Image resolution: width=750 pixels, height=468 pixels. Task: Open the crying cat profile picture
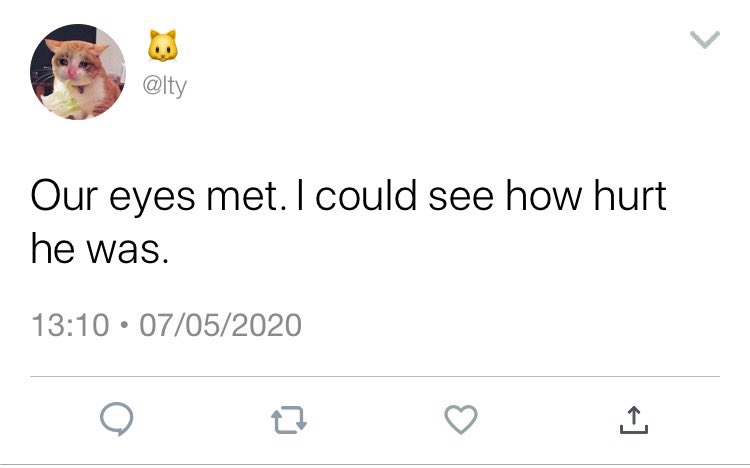coord(78,72)
